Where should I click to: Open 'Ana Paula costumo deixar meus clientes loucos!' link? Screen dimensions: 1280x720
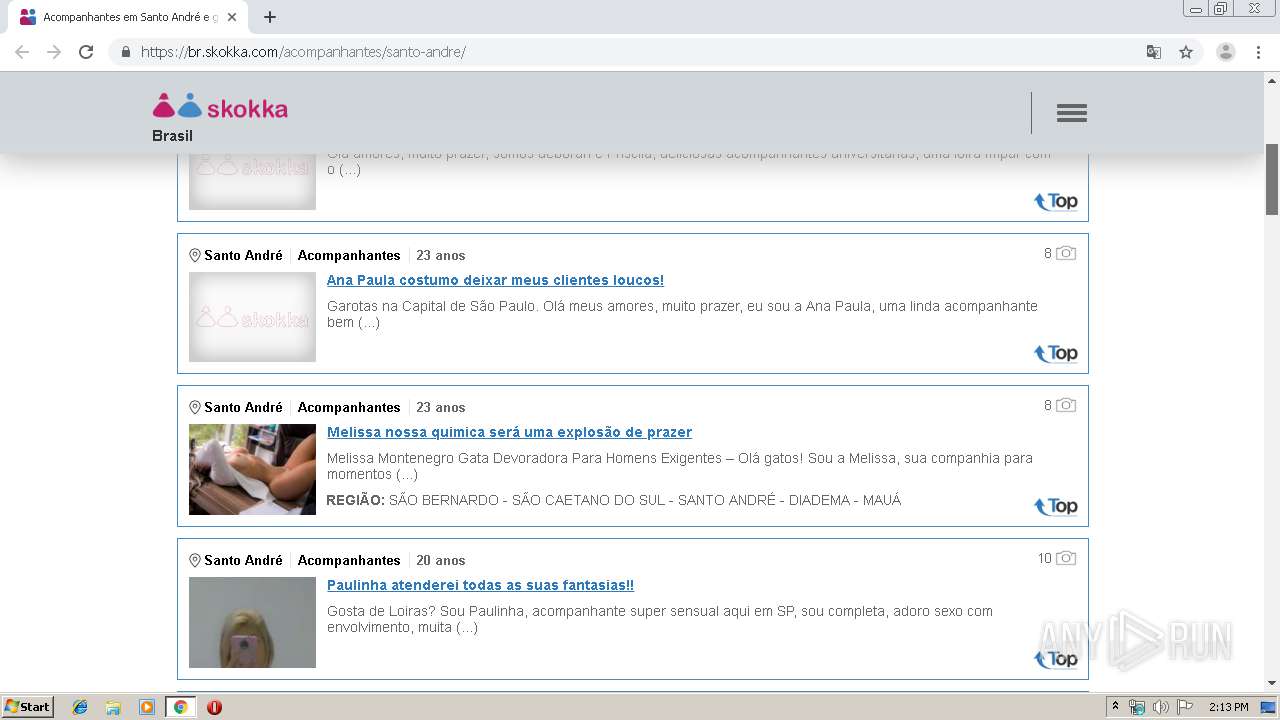tap(495, 280)
